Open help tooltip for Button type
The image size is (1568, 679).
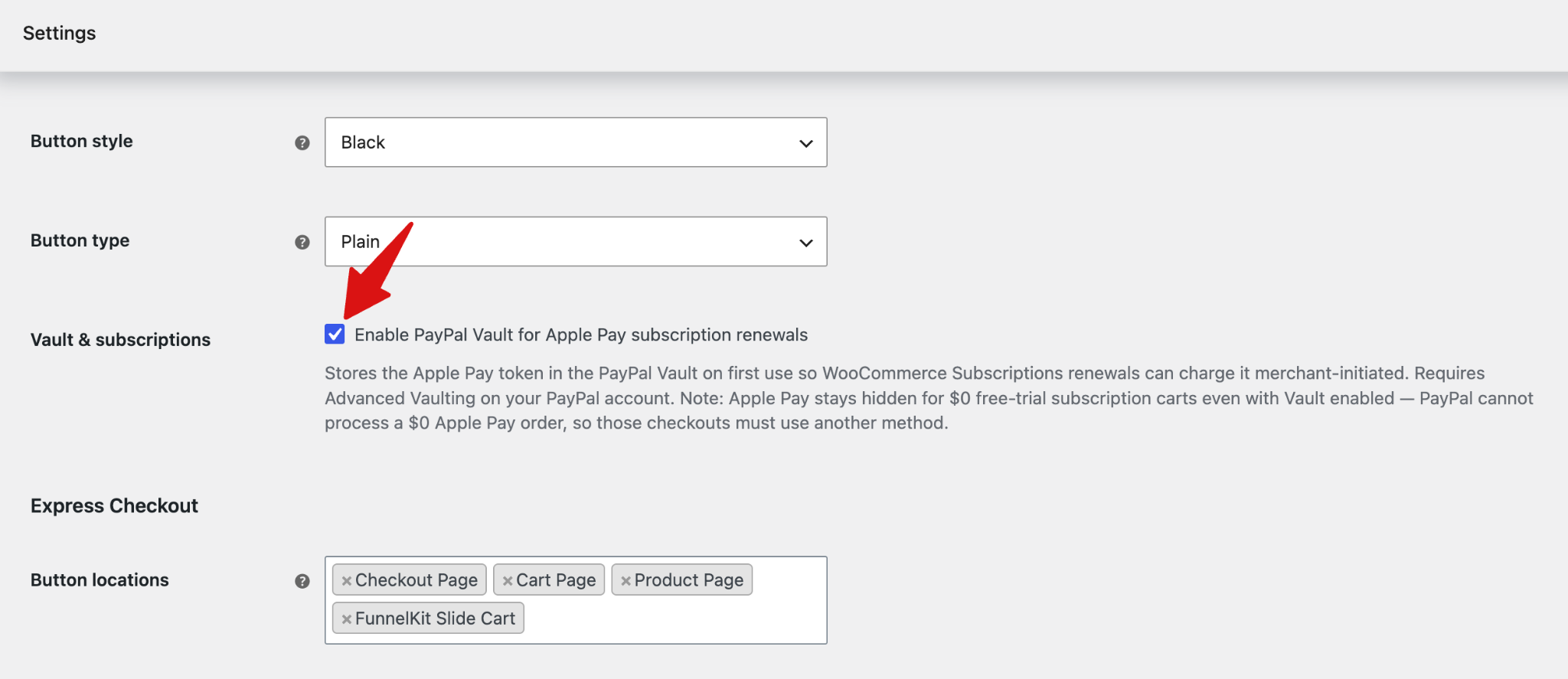302,243
